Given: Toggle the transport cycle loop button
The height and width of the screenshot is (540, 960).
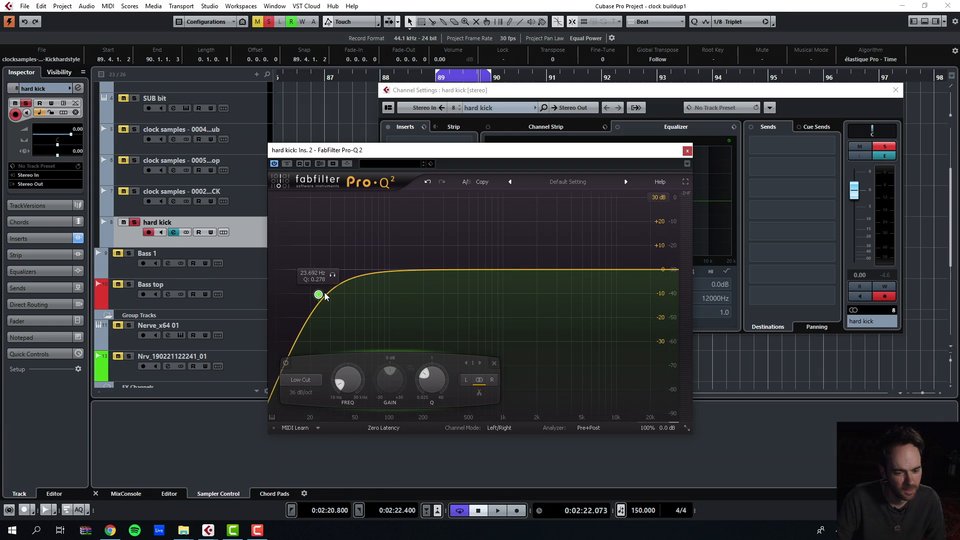Looking at the screenshot, I should [459, 510].
